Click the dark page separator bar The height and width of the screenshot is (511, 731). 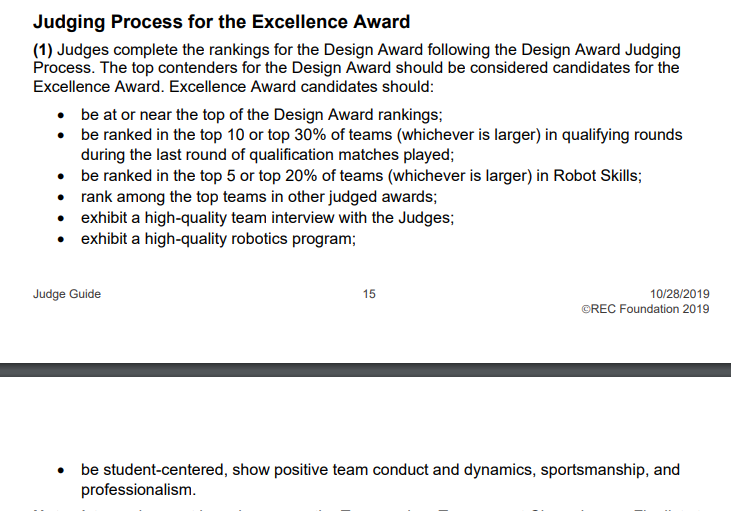point(366,370)
